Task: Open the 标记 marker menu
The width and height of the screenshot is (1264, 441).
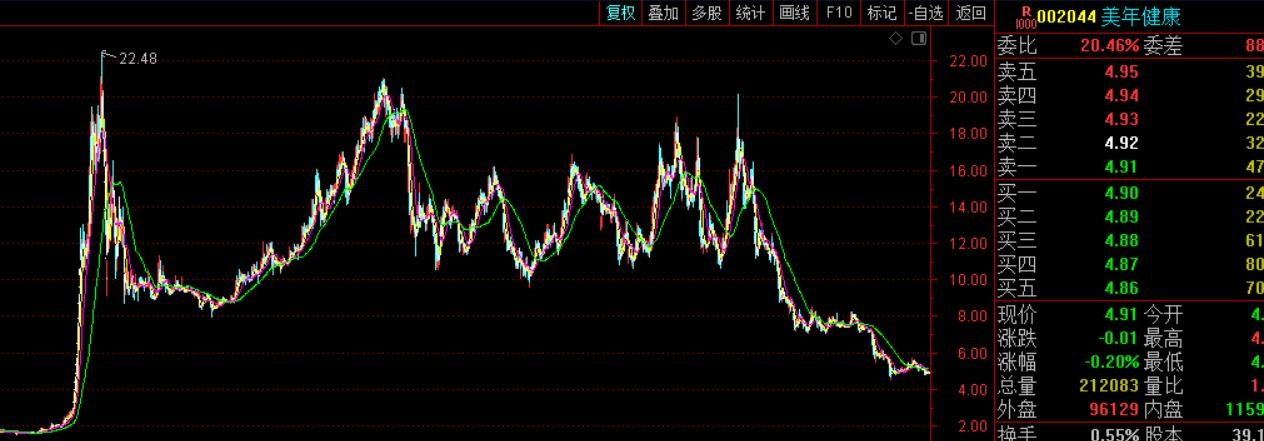Action: 881,13
